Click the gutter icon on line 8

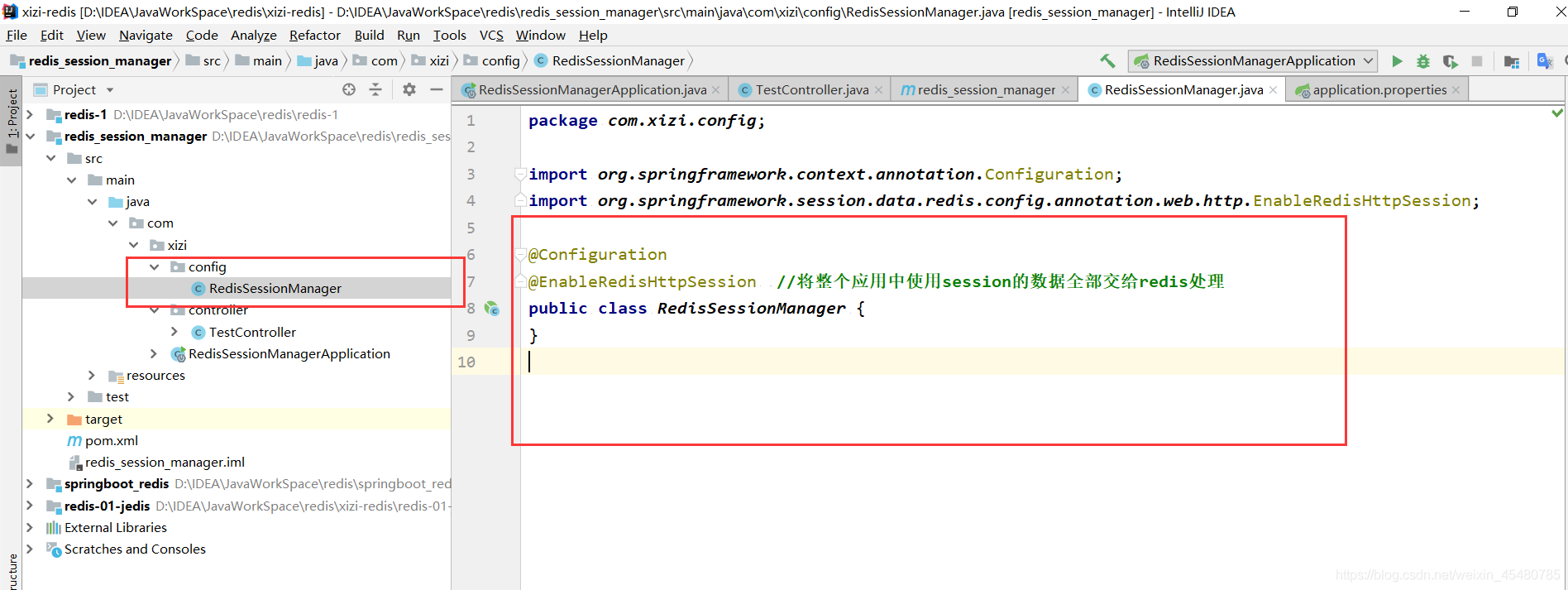(x=492, y=309)
